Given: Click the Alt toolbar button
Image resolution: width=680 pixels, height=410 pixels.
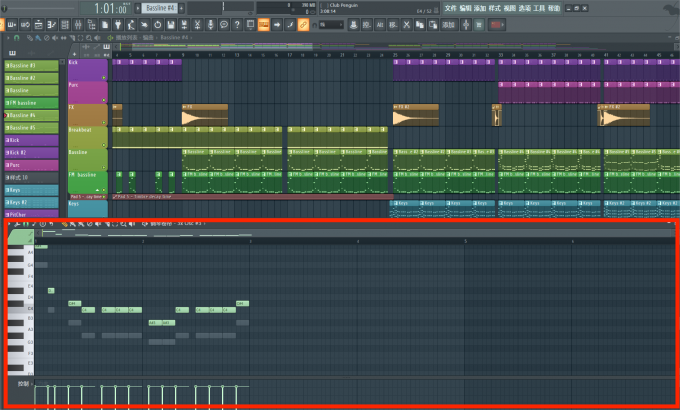Looking at the screenshot, I should 380,25.
